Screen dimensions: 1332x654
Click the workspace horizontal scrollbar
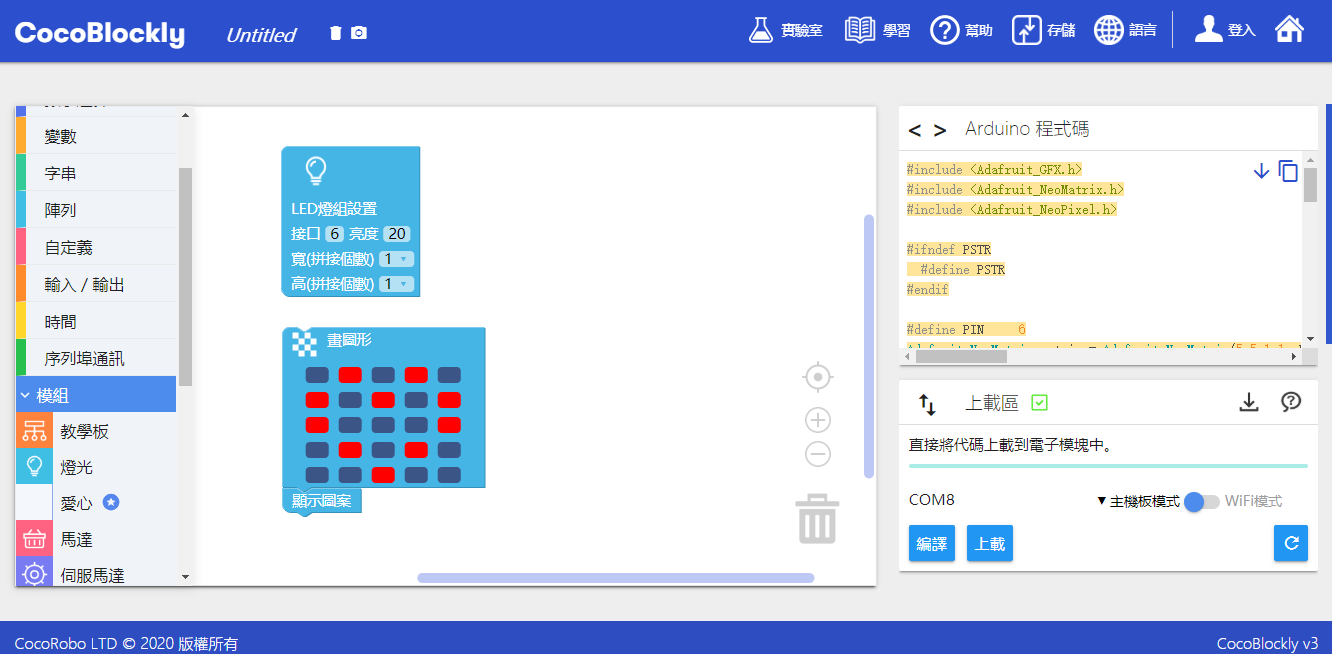[x=615, y=577]
